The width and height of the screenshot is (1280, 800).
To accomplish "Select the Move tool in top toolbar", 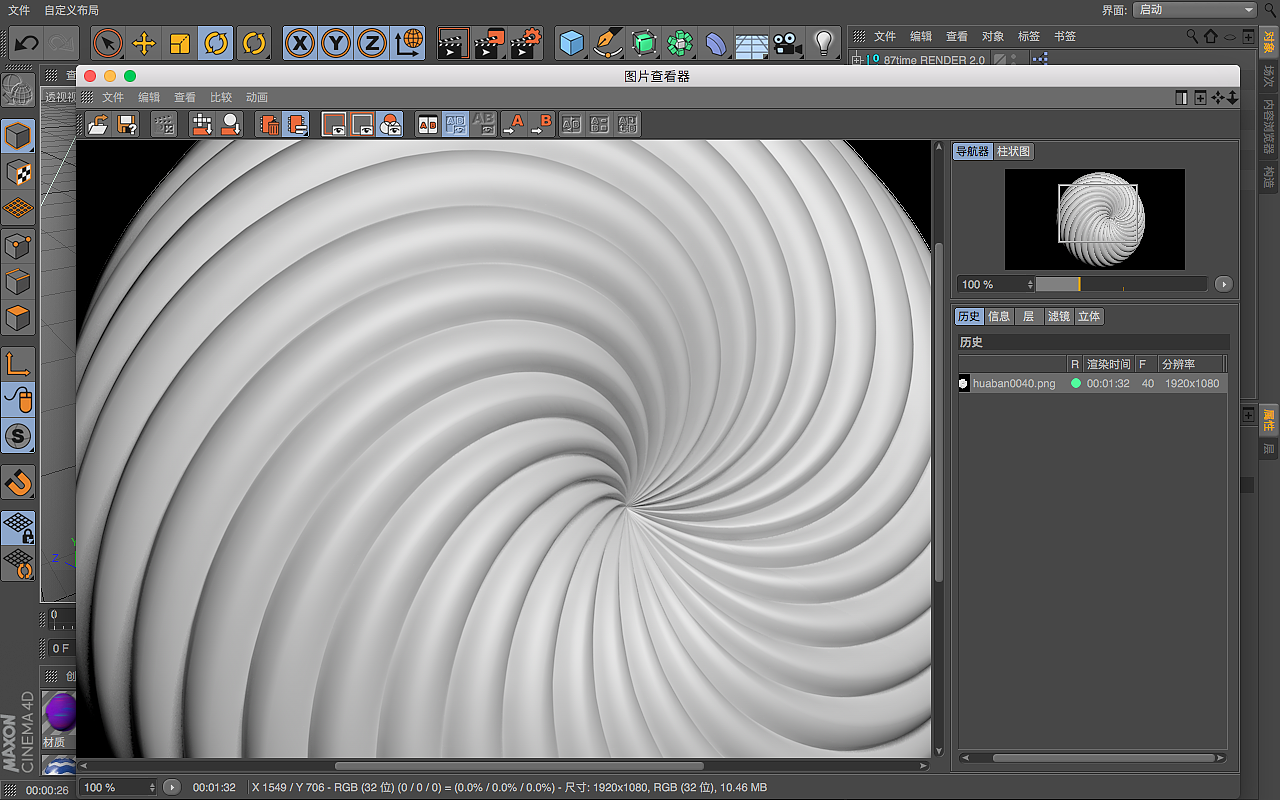I will click(144, 43).
